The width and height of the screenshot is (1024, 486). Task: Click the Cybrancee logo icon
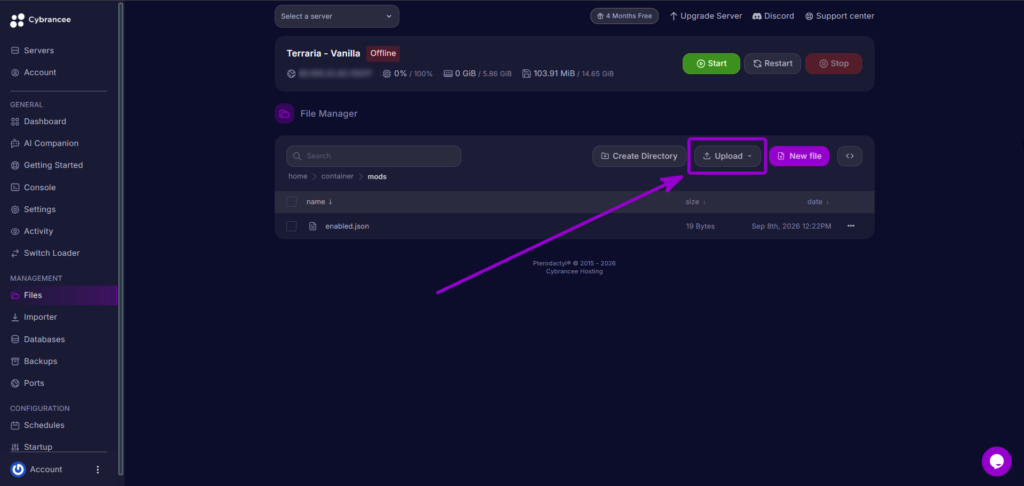(x=17, y=20)
